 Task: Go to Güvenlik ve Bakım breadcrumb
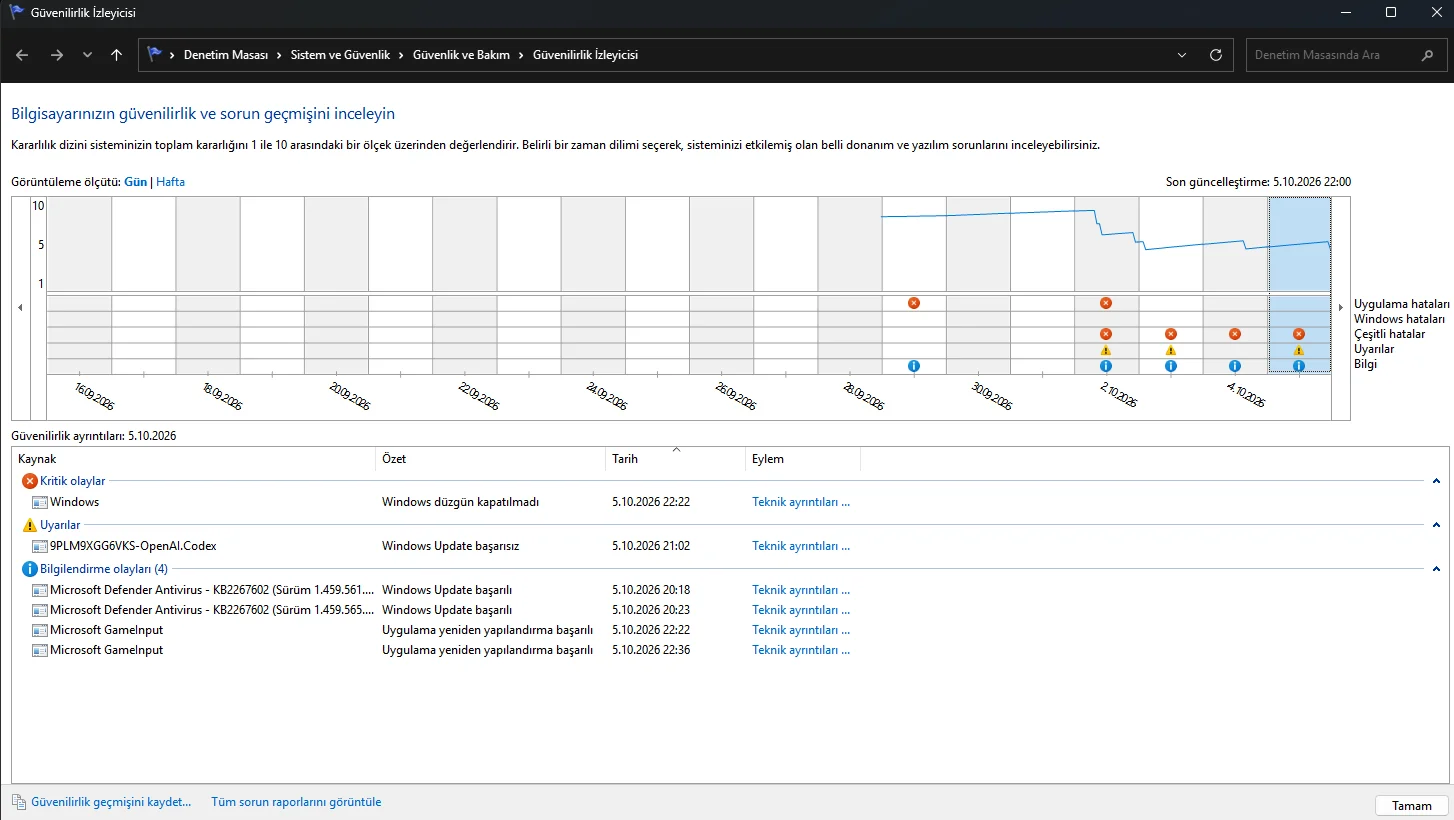pyautogui.click(x=461, y=55)
